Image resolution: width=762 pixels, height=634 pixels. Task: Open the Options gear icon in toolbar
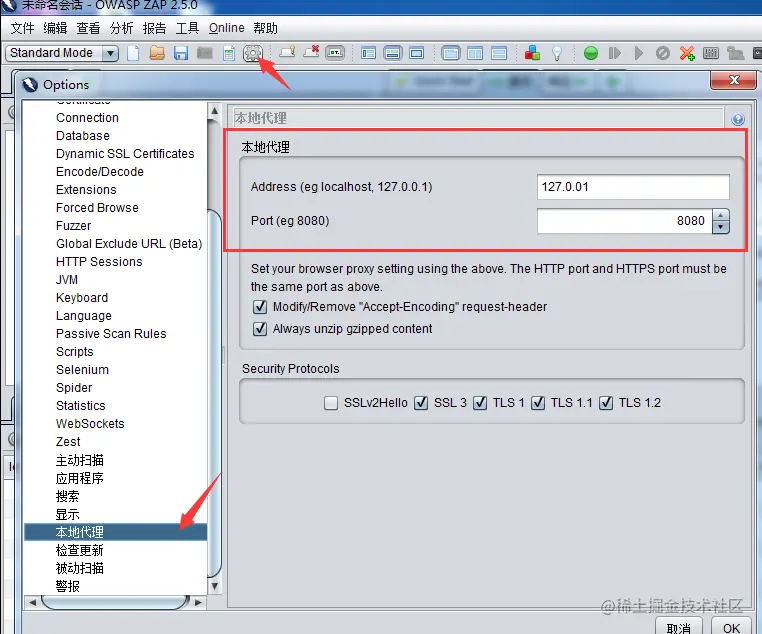click(x=253, y=53)
